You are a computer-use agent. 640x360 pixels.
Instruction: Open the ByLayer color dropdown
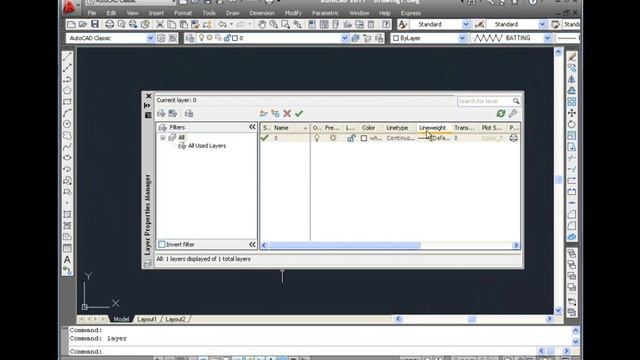tap(462, 38)
